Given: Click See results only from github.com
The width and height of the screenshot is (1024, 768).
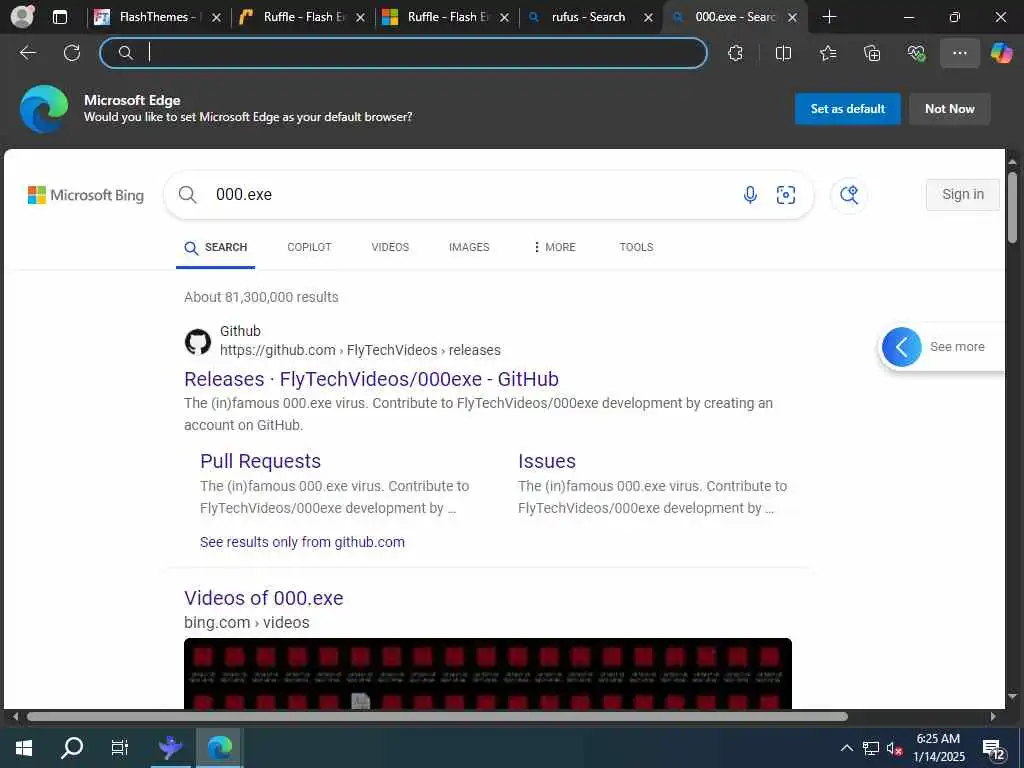Looking at the screenshot, I should tap(302, 542).
